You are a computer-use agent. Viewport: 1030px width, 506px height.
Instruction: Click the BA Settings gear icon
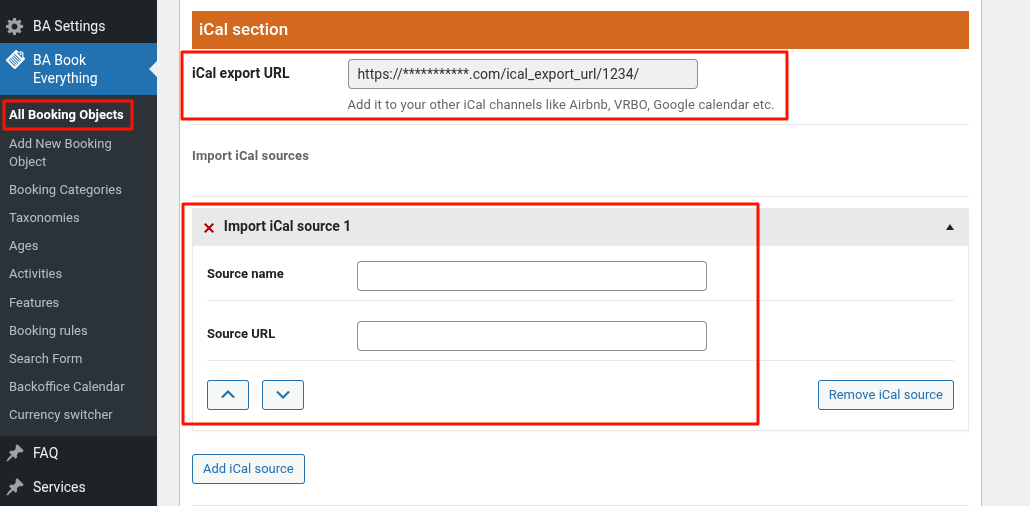tap(15, 26)
